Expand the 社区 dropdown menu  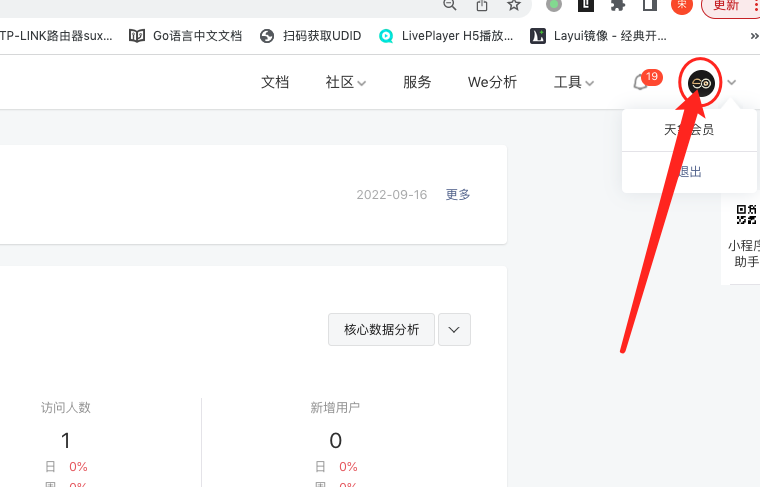tap(345, 82)
